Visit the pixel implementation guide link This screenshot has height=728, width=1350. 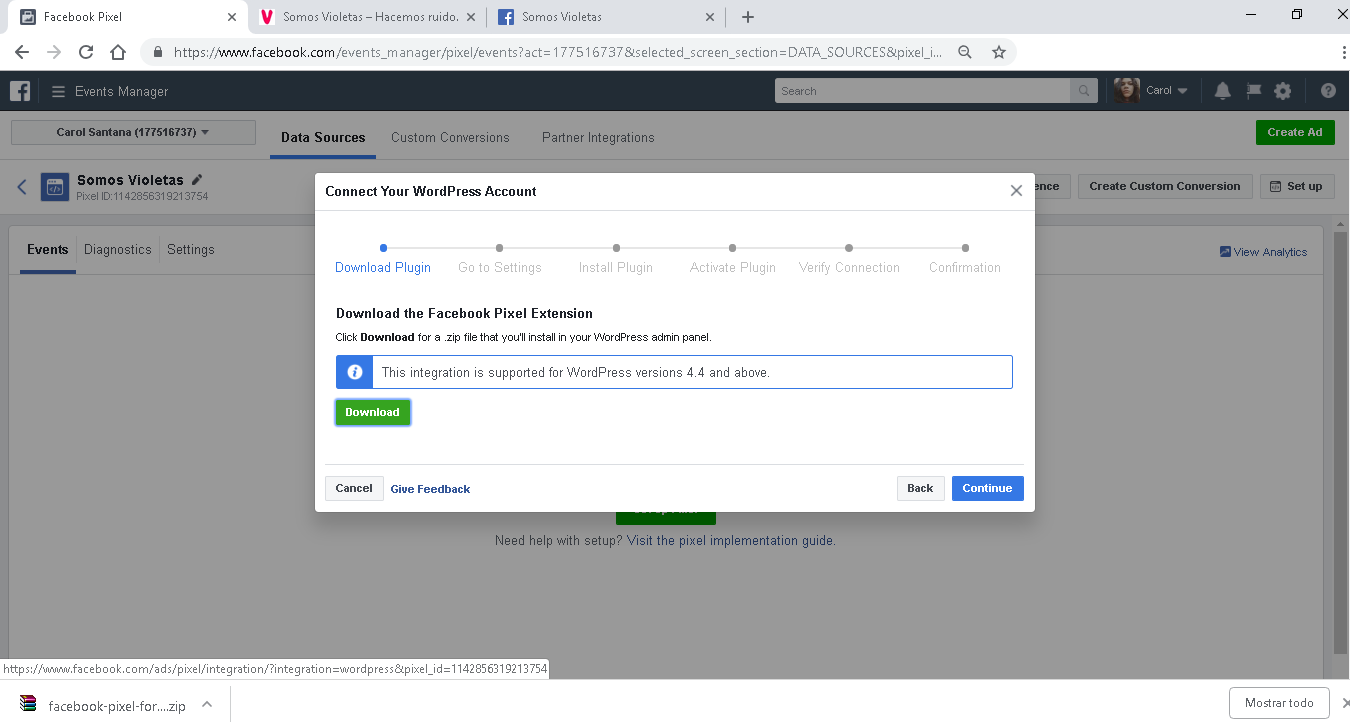tap(730, 540)
